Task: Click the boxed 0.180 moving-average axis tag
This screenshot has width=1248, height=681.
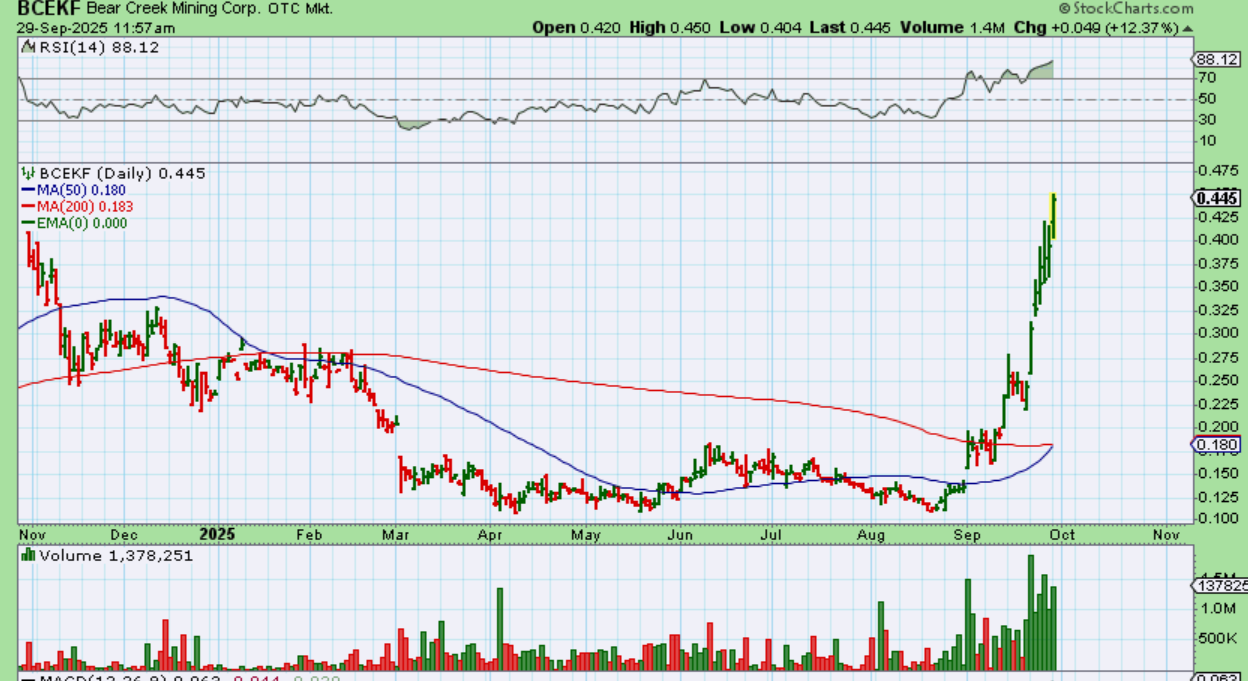Action: pyautogui.click(x=1218, y=445)
